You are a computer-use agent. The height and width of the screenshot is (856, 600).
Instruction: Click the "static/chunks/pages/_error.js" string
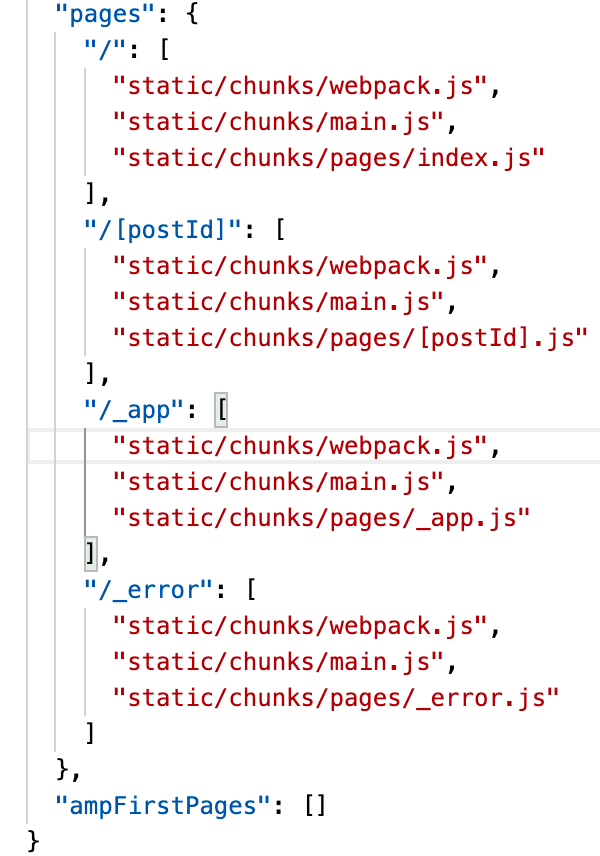click(336, 698)
